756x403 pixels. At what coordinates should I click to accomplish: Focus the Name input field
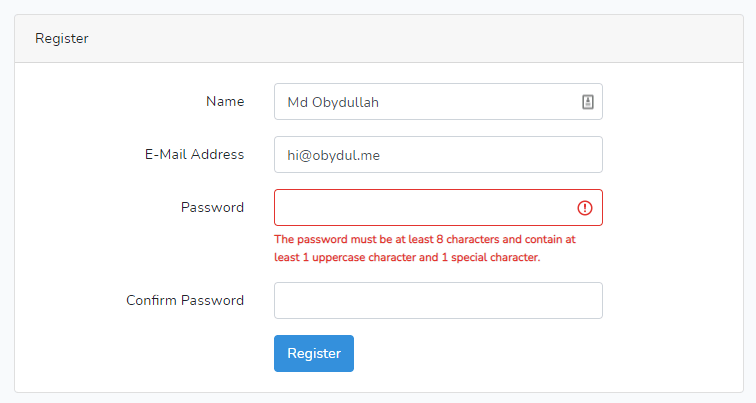438,102
